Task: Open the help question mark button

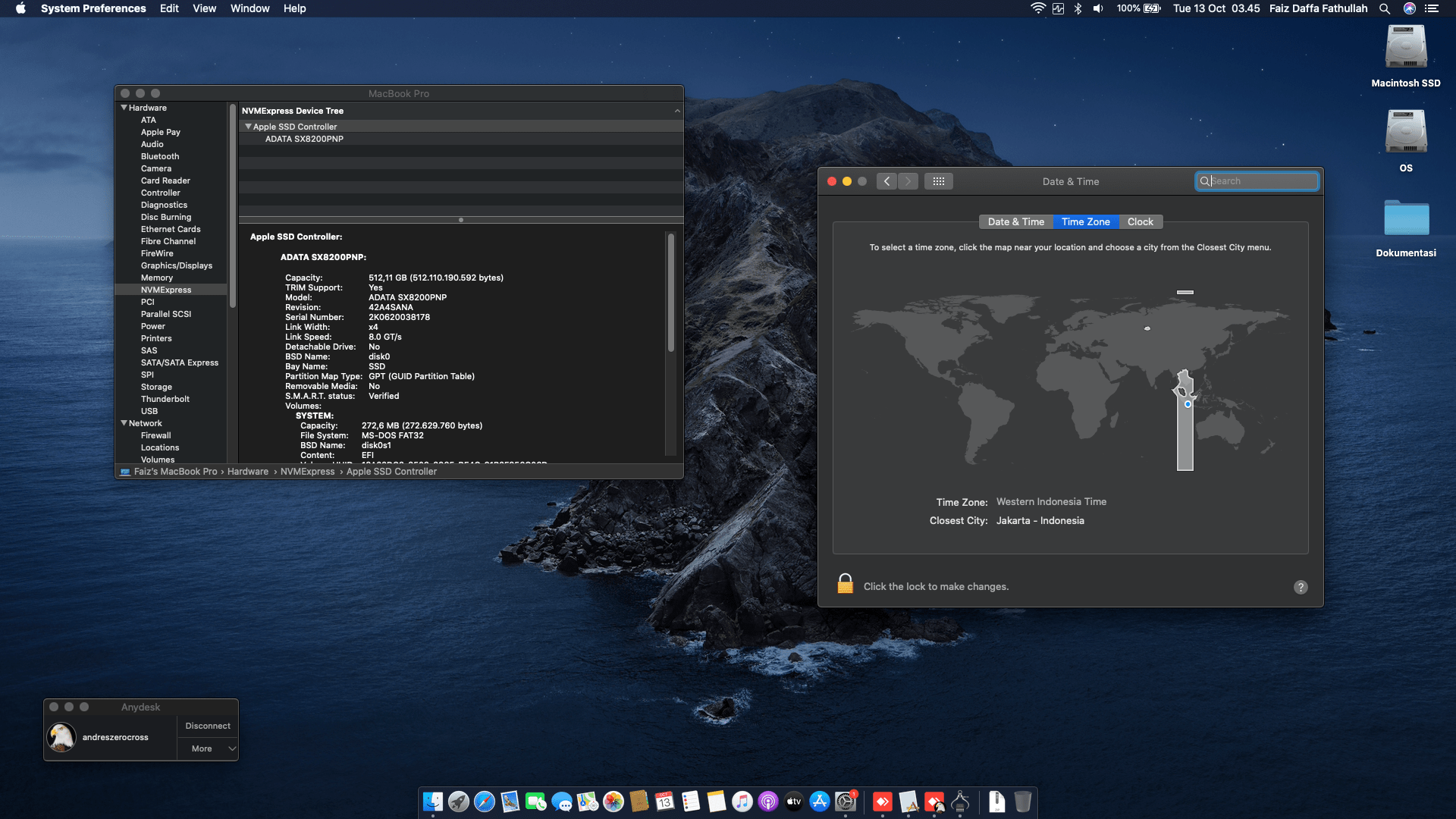Action: pyautogui.click(x=1301, y=587)
